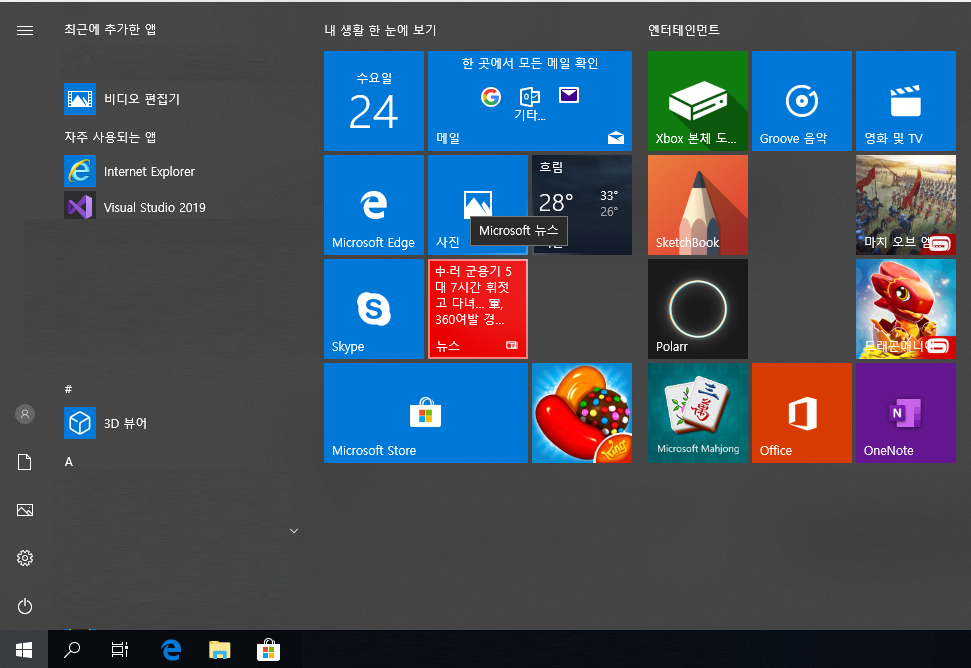Screen dimensions: 971x668
Task: Open the Polarr tile
Action: pyautogui.click(x=698, y=309)
